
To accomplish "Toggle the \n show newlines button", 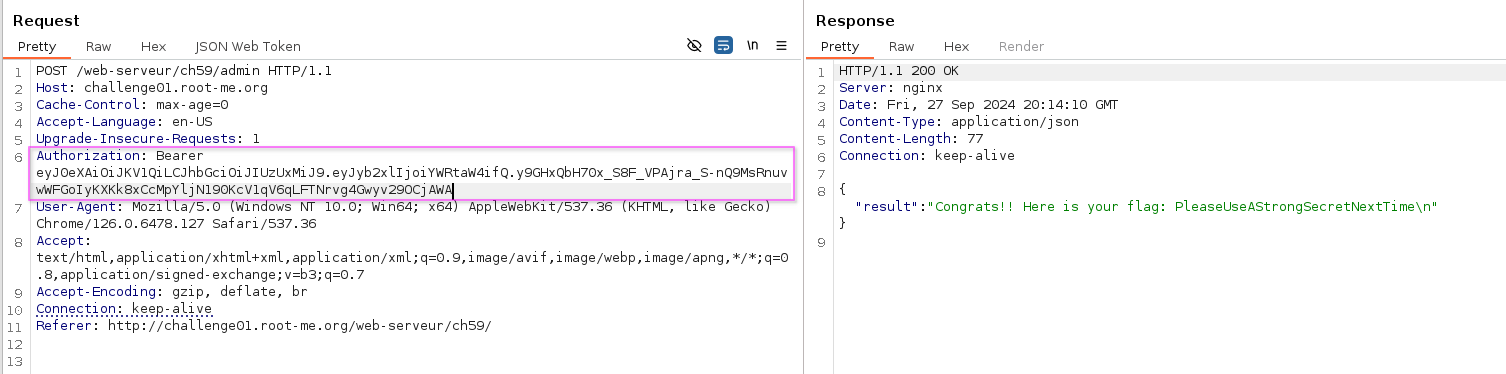I will coord(753,46).
